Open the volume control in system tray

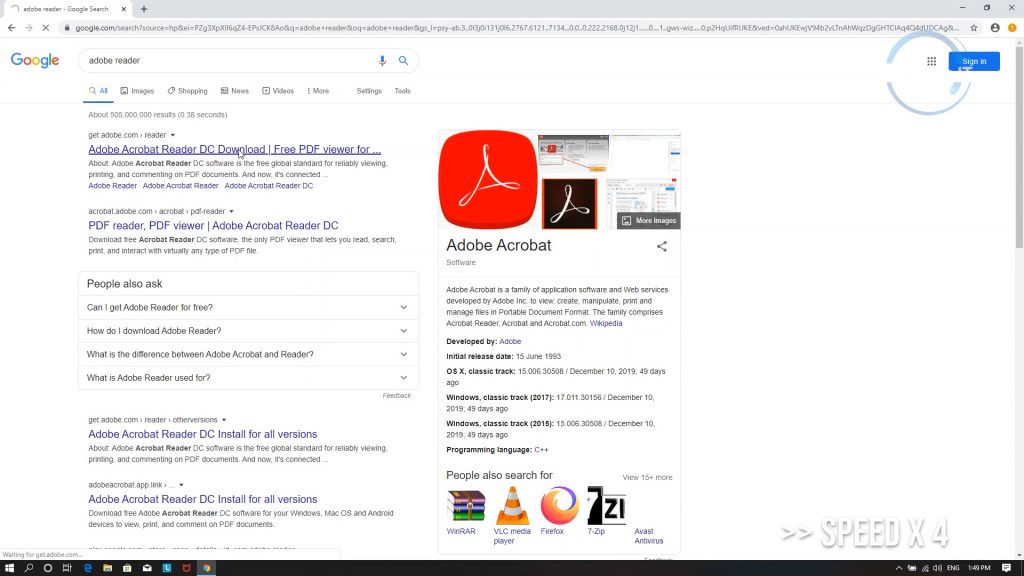pos(937,568)
